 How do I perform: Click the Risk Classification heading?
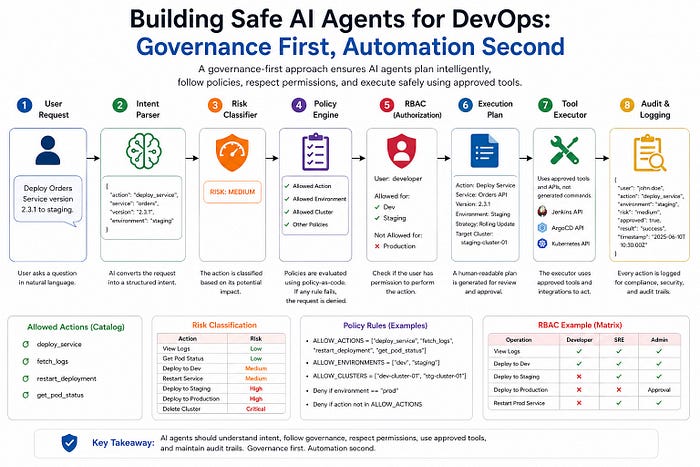[224, 325]
